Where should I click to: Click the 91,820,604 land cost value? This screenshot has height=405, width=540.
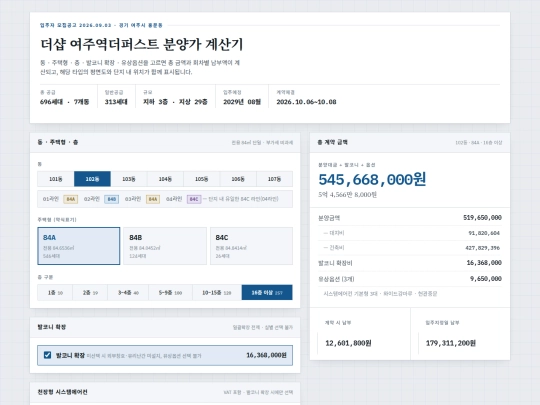click(484, 233)
